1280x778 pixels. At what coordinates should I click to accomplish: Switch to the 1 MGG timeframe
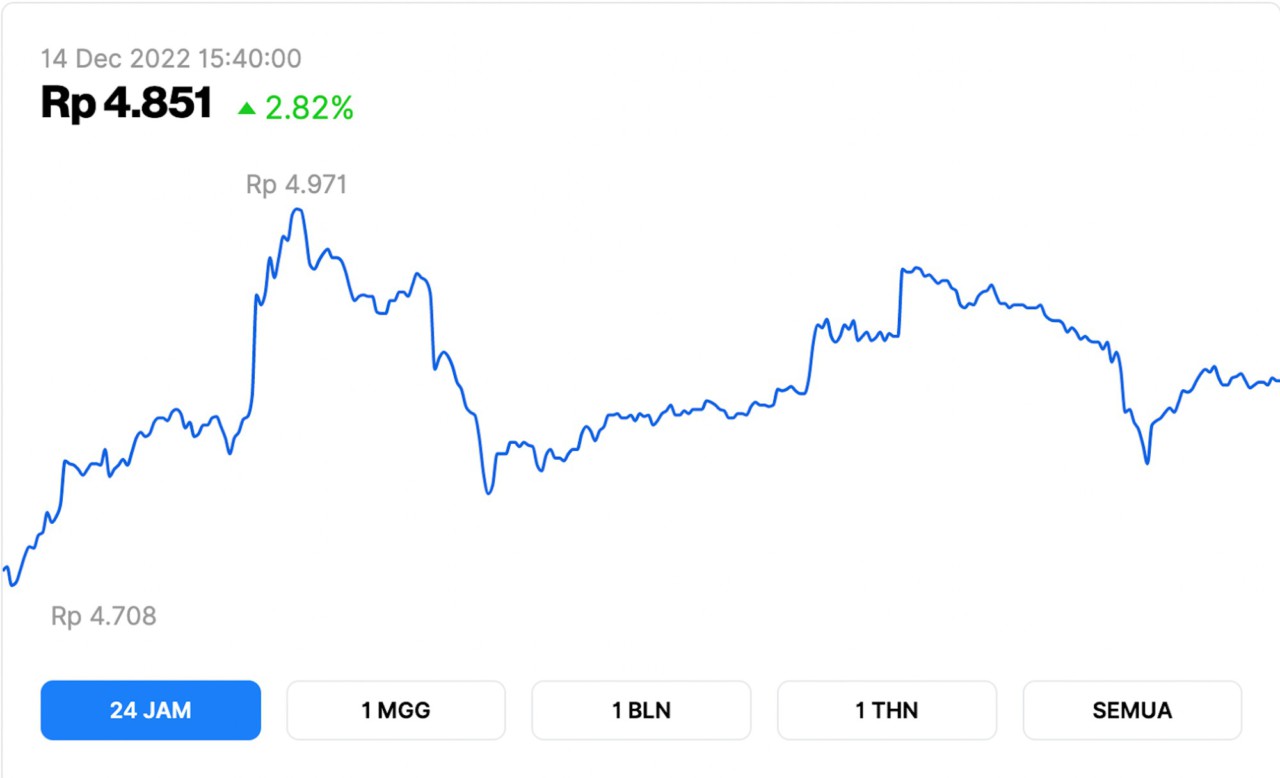pyautogui.click(x=395, y=710)
